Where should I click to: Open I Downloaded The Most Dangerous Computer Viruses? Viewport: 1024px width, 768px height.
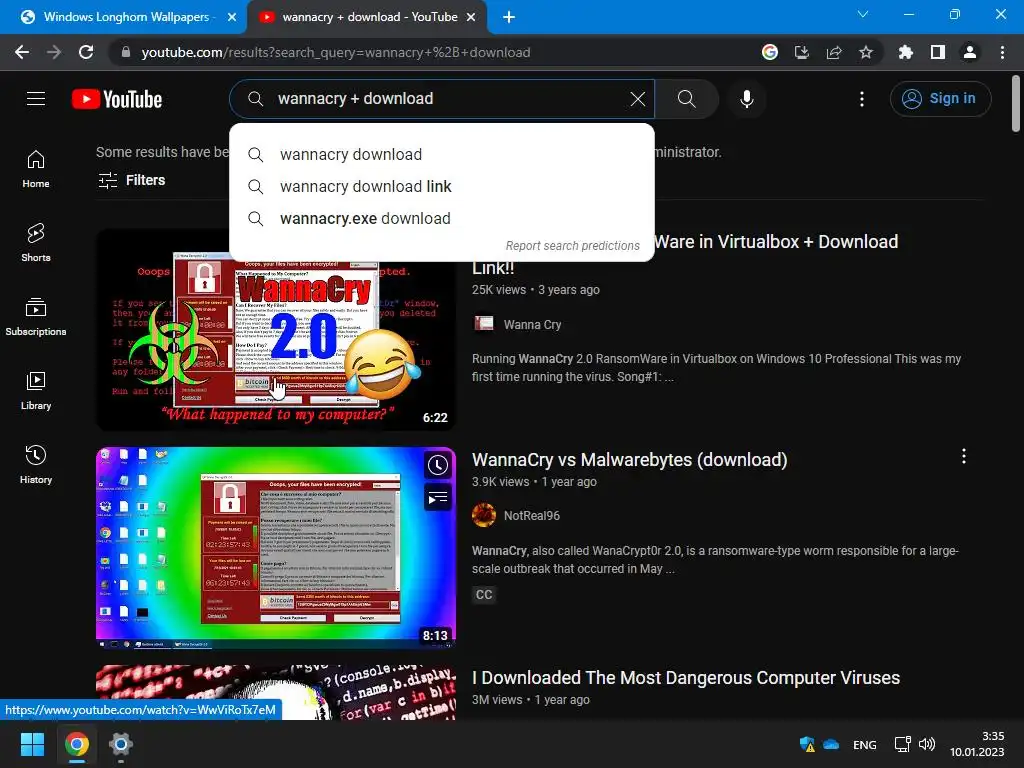click(x=686, y=678)
